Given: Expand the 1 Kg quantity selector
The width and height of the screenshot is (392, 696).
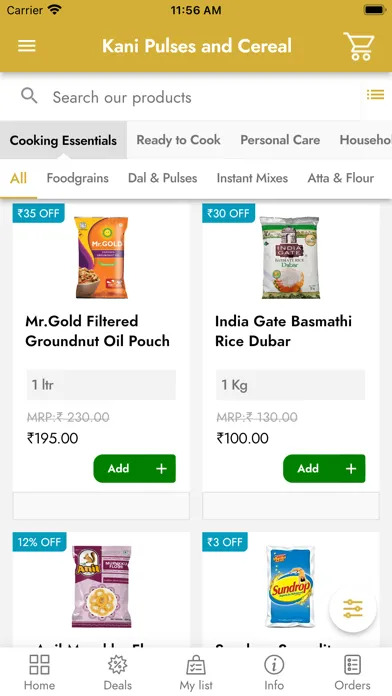Looking at the screenshot, I should pos(290,385).
